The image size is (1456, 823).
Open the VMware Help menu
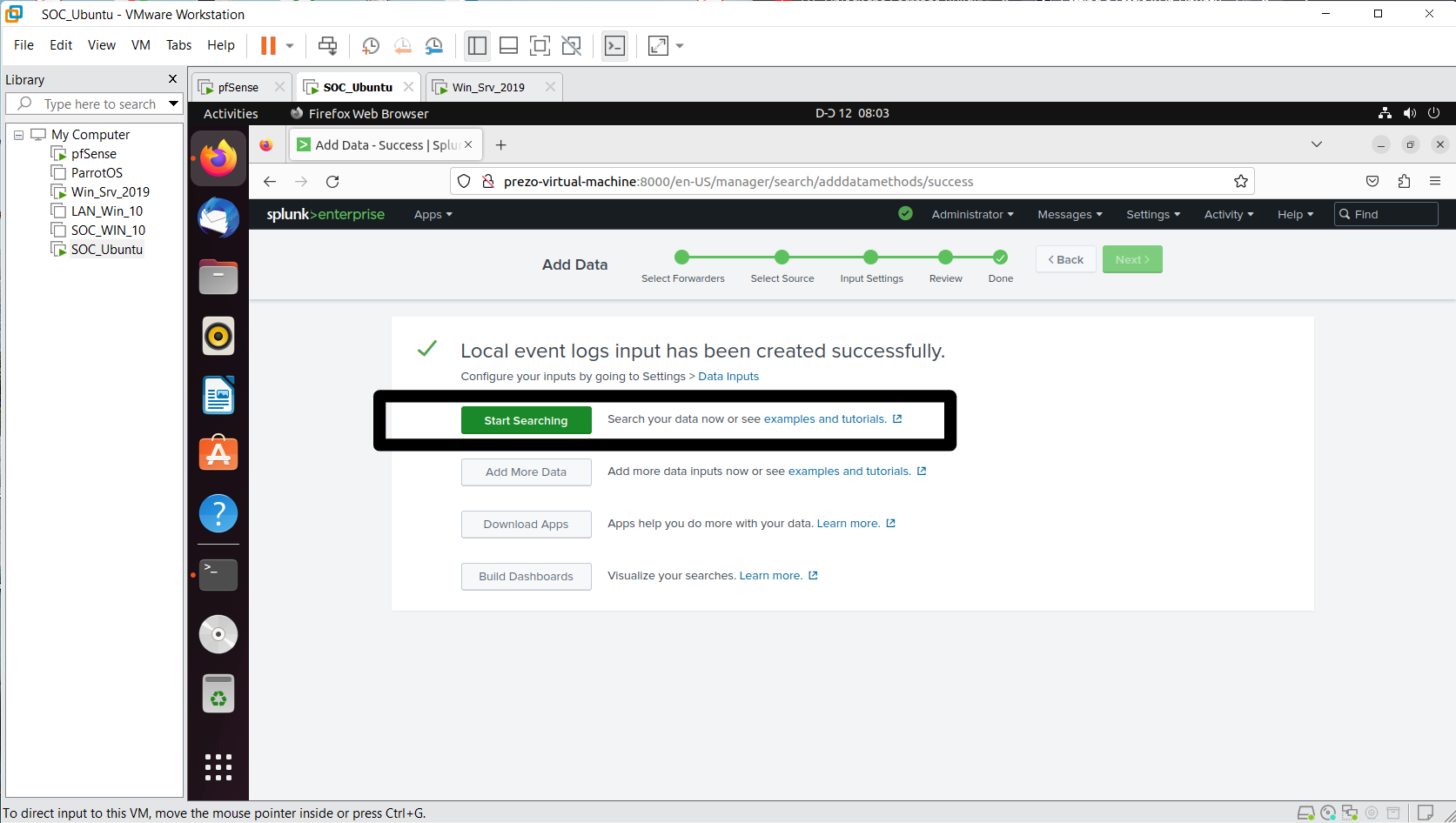[x=221, y=45]
